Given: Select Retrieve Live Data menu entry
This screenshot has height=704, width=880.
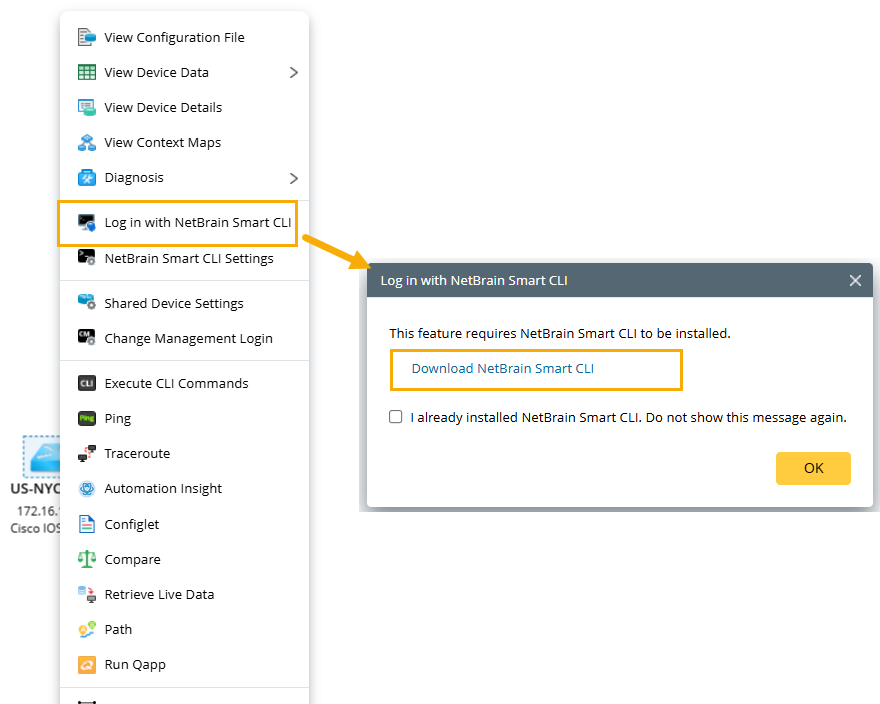Looking at the screenshot, I should click(159, 595).
